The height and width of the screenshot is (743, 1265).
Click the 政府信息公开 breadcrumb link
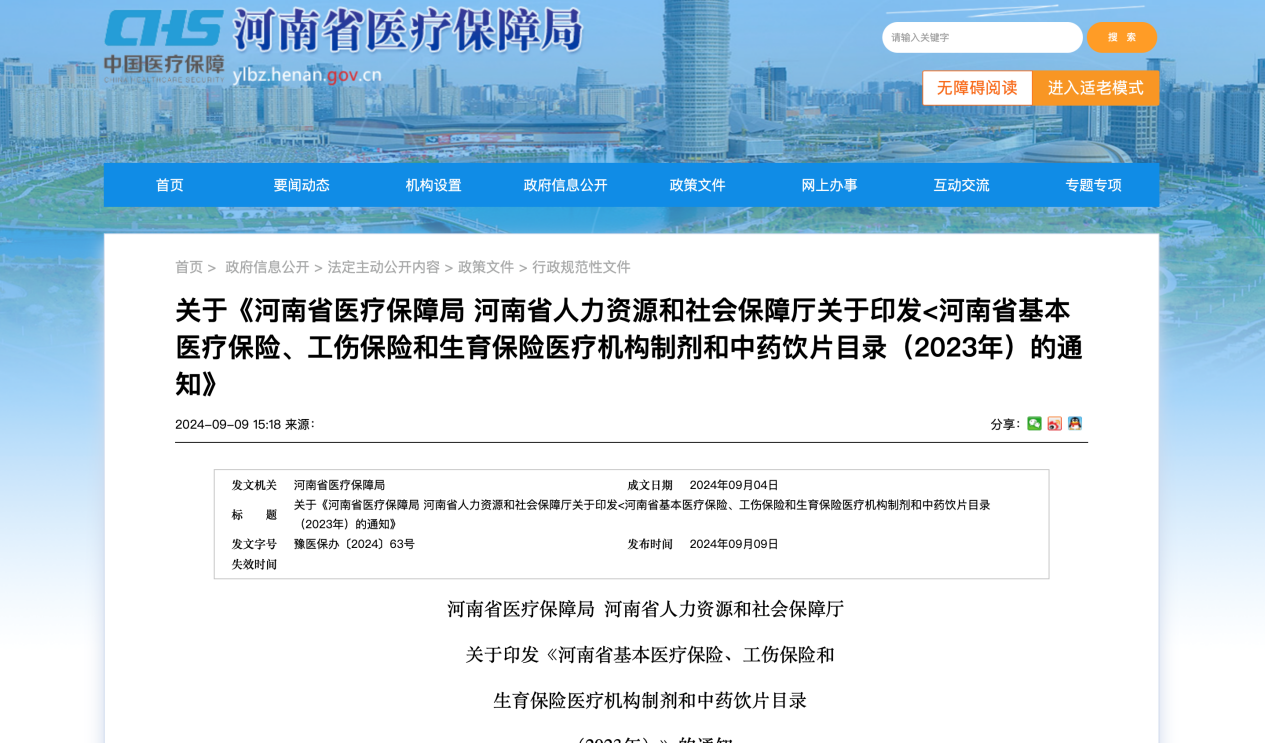pos(267,267)
